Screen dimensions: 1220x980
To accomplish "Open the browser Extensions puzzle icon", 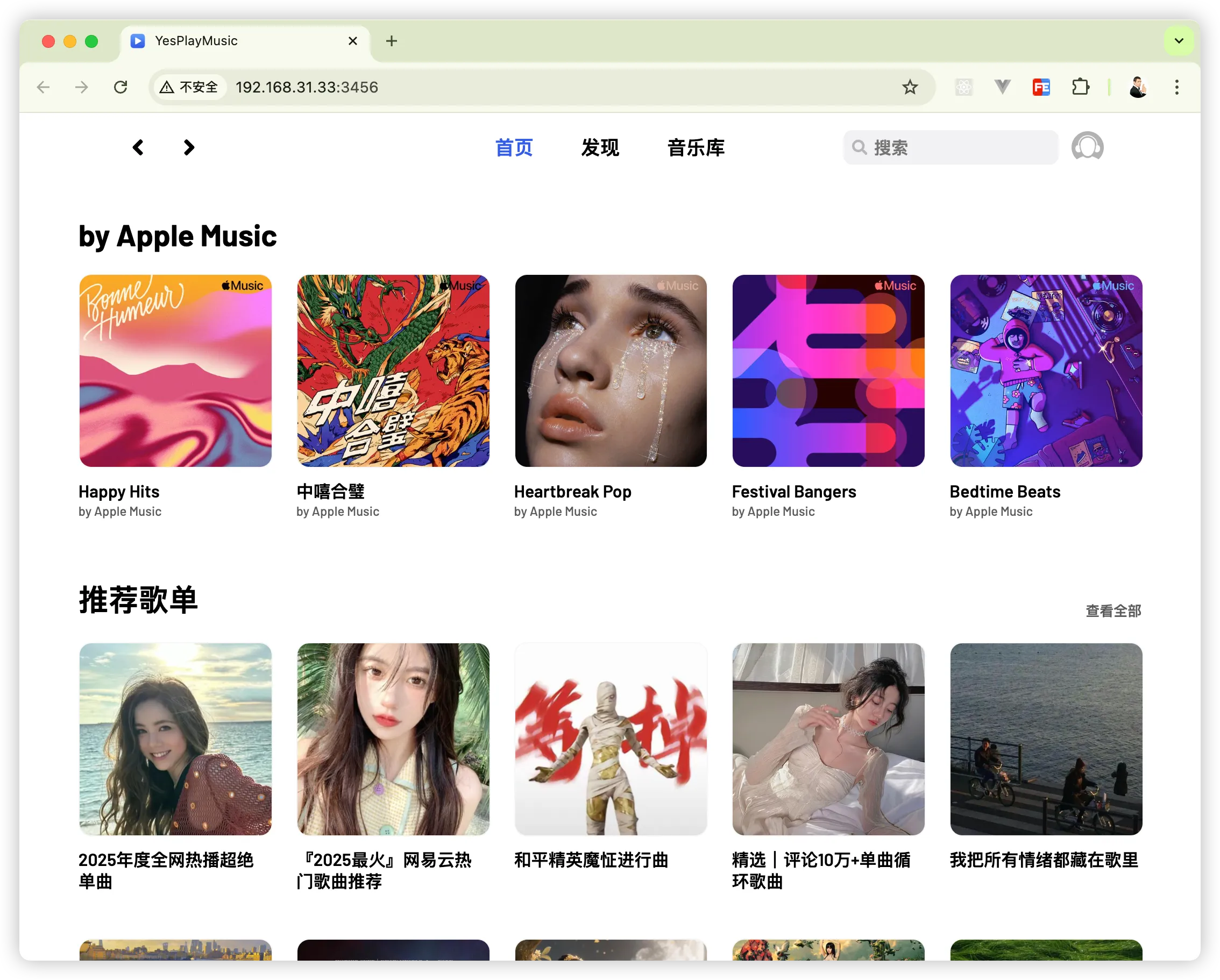I will click(x=1080, y=87).
